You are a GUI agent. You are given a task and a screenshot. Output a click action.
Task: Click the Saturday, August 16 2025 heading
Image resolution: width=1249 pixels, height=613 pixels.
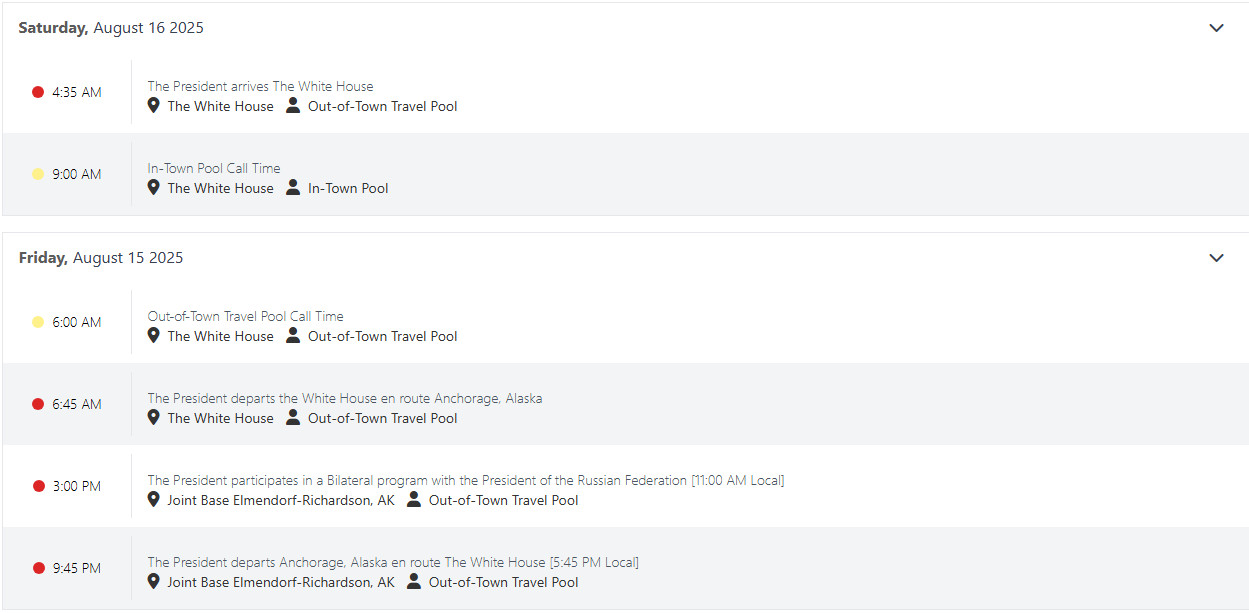[x=111, y=28]
